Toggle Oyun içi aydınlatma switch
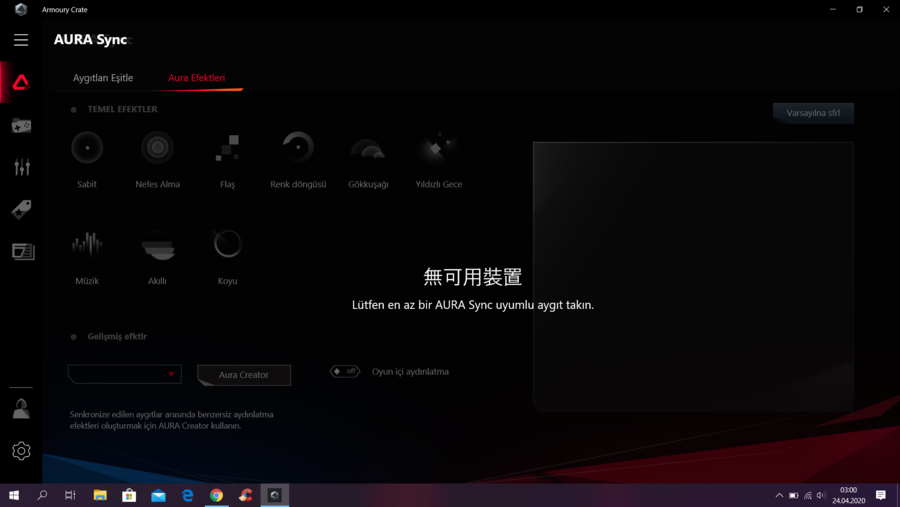Screen dimensions: 900x507 click(x=345, y=371)
